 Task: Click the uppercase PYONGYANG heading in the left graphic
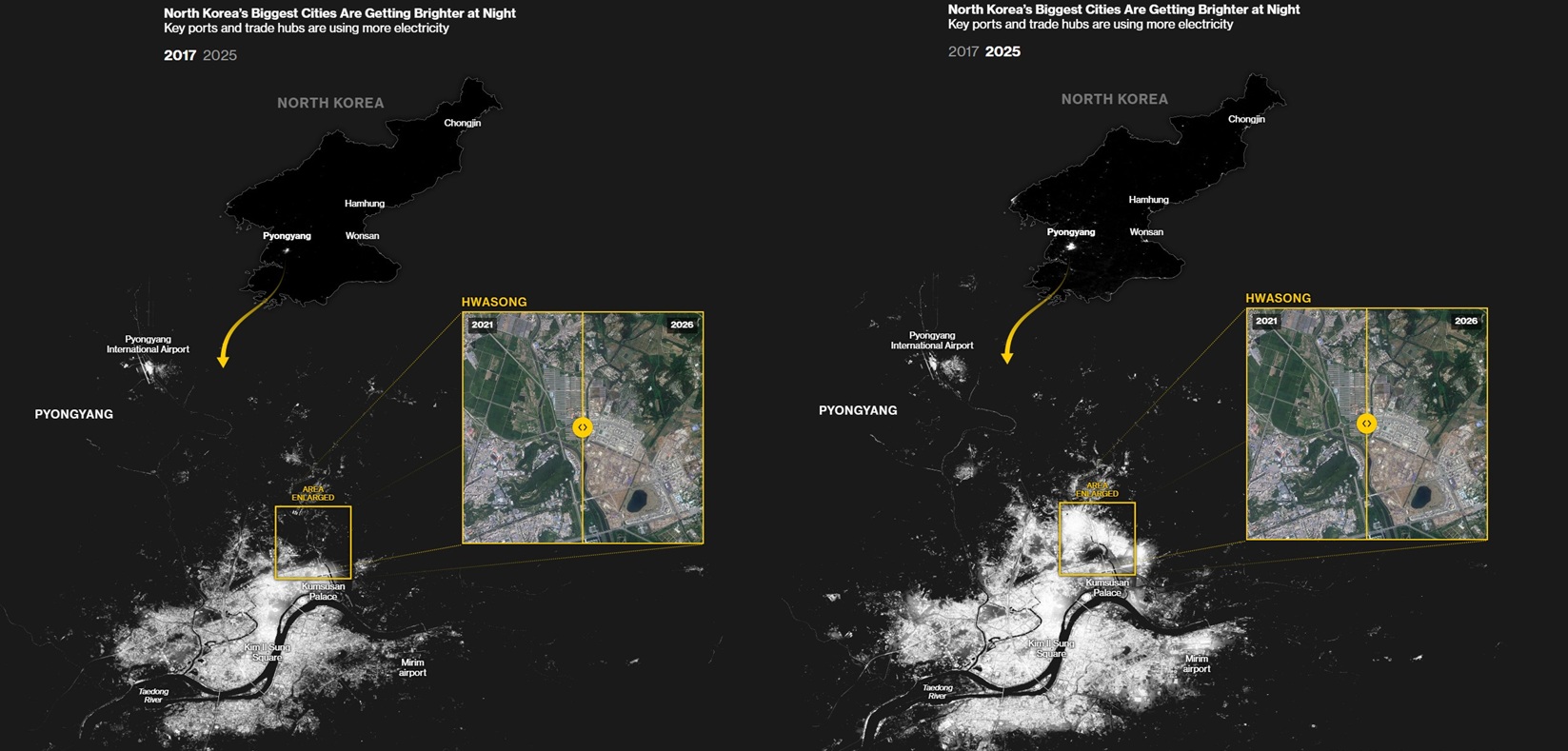coord(74,414)
